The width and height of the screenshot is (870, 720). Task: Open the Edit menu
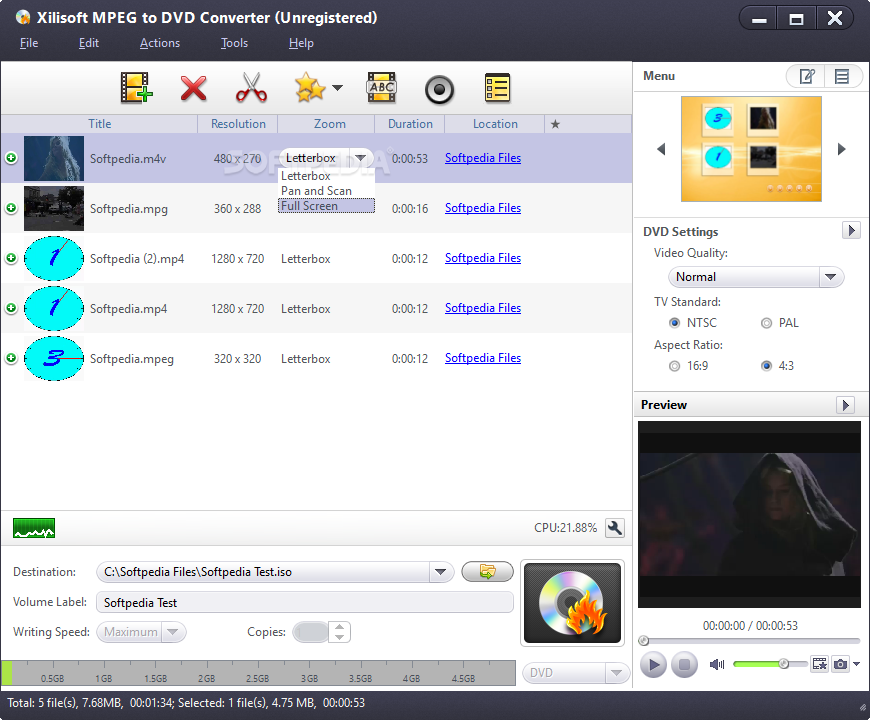coord(89,43)
